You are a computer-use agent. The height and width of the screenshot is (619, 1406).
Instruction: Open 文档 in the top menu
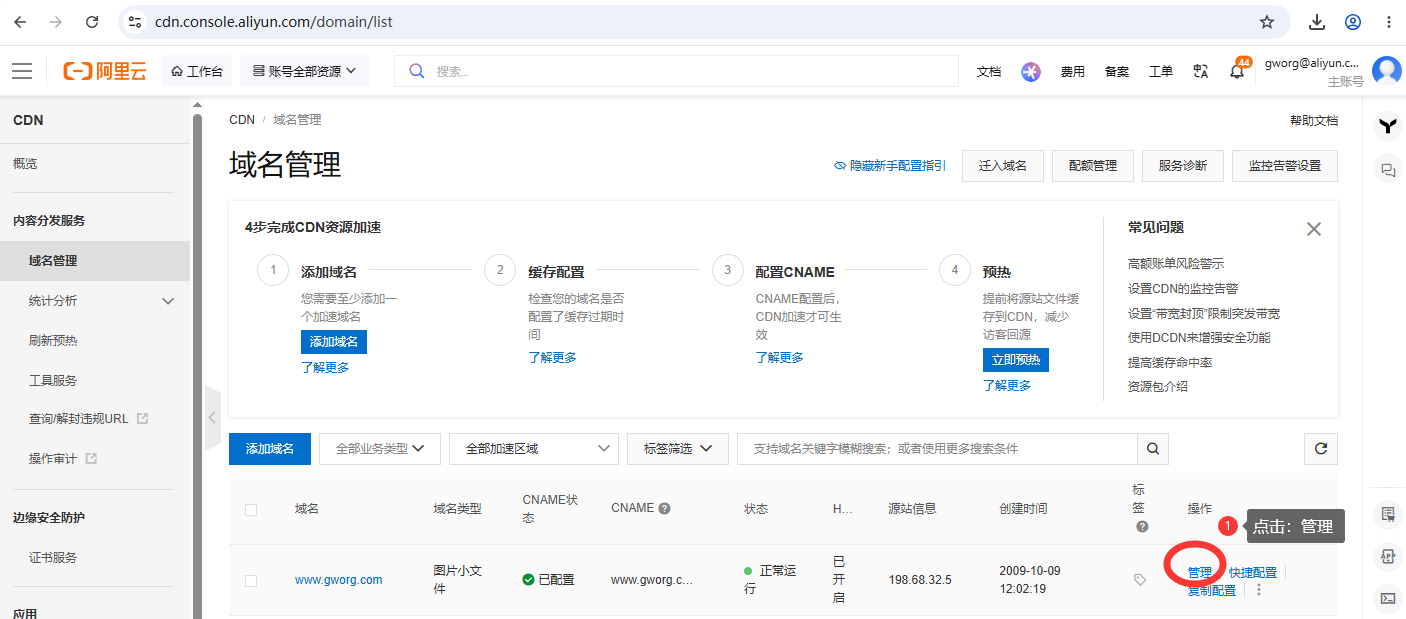tap(989, 72)
